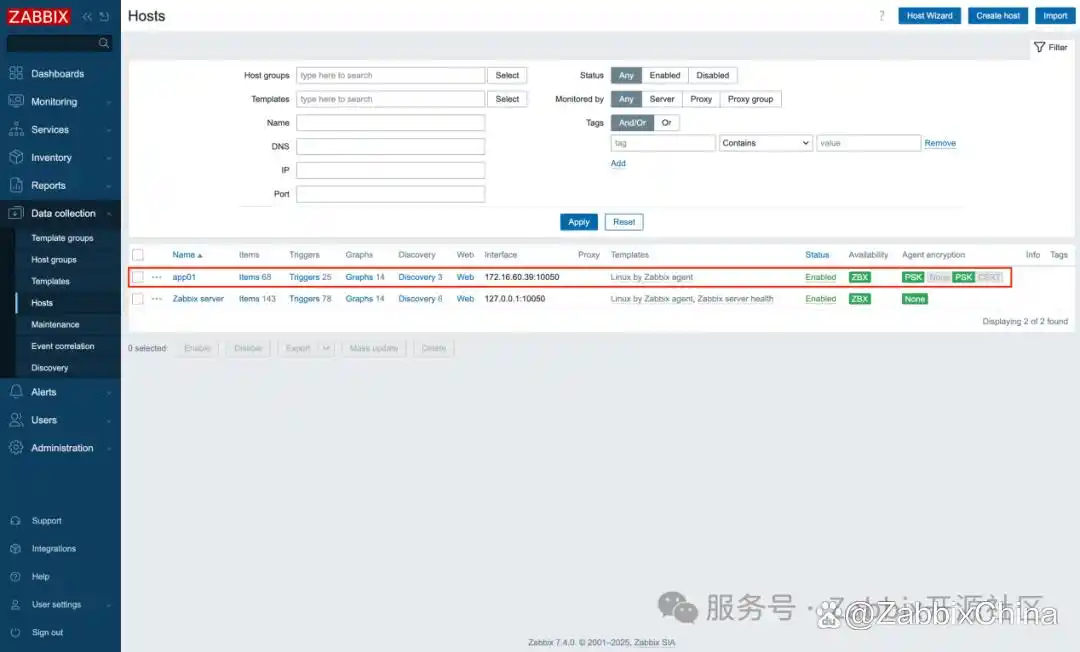Apply the host filter
The image size is (1080, 652).
tap(579, 222)
